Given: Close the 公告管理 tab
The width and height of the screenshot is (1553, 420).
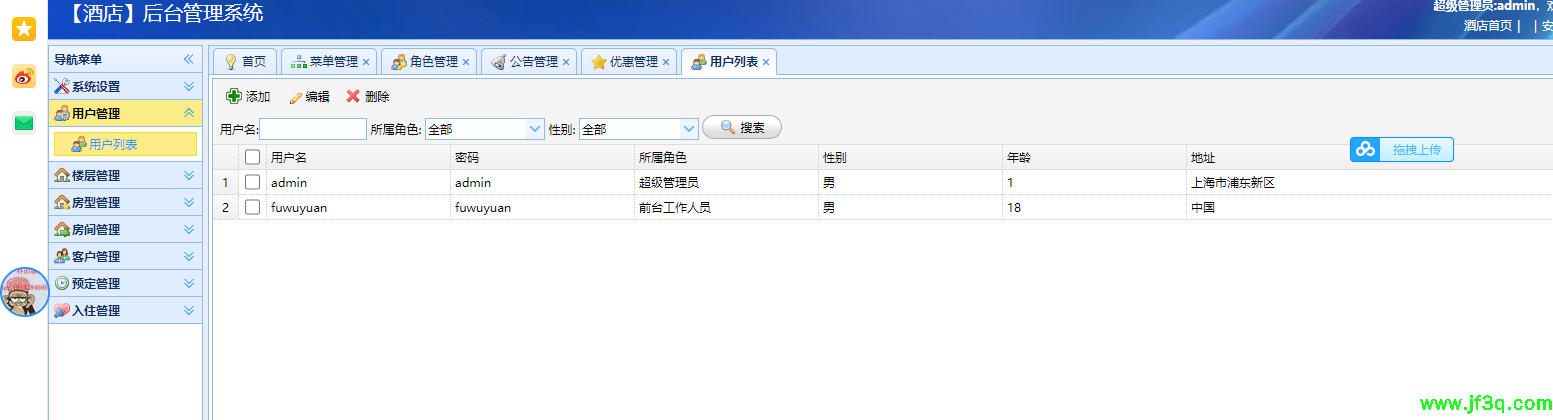Looking at the screenshot, I should tap(566, 62).
